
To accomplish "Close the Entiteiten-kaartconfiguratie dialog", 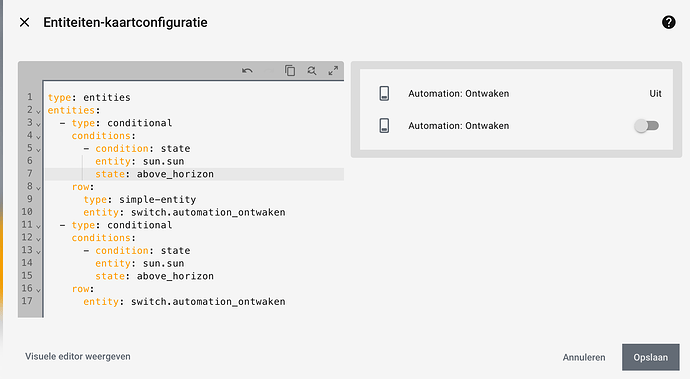I will tap(25, 22).
